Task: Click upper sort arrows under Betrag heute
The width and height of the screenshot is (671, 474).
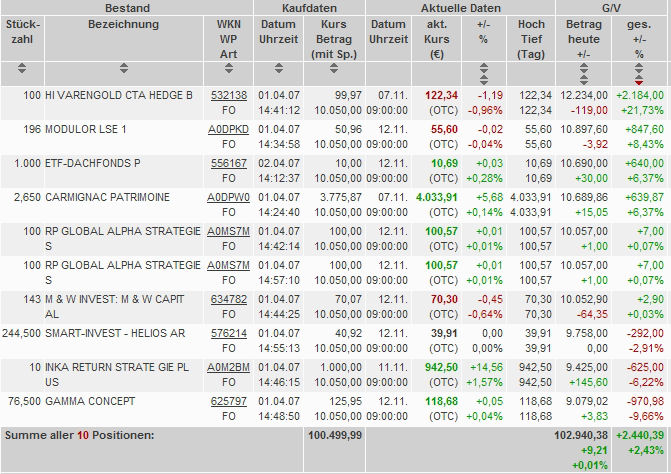Action: (x=584, y=68)
